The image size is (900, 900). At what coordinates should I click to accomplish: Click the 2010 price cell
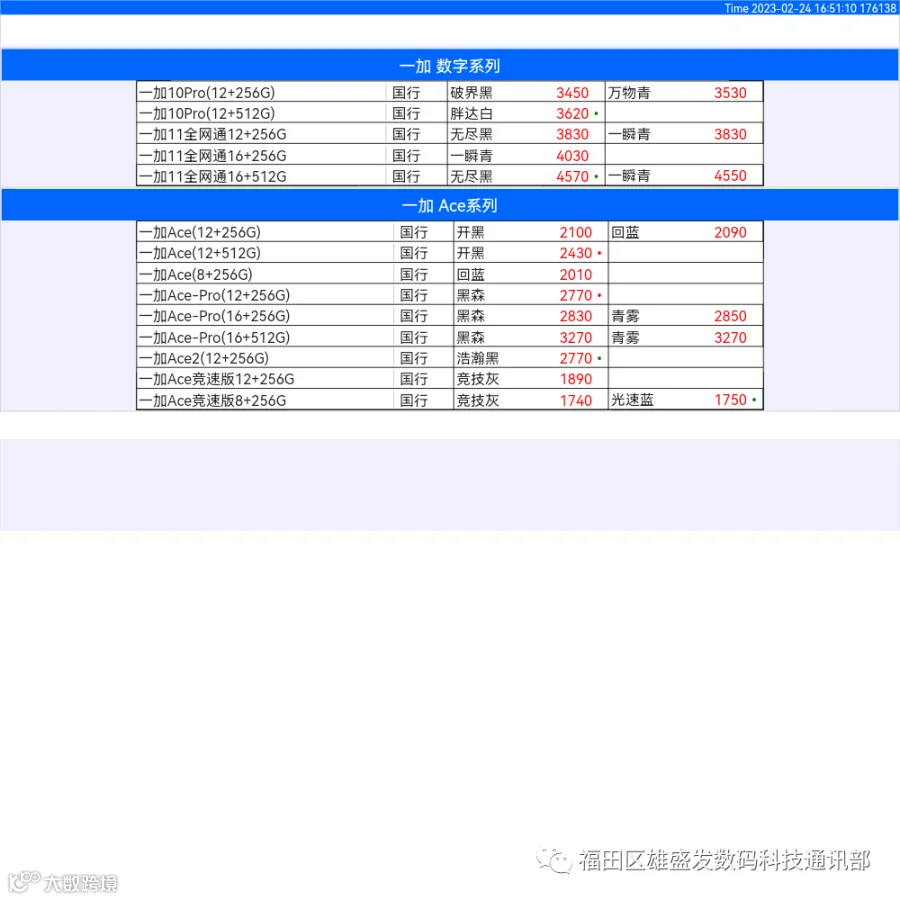(x=576, y=274)
